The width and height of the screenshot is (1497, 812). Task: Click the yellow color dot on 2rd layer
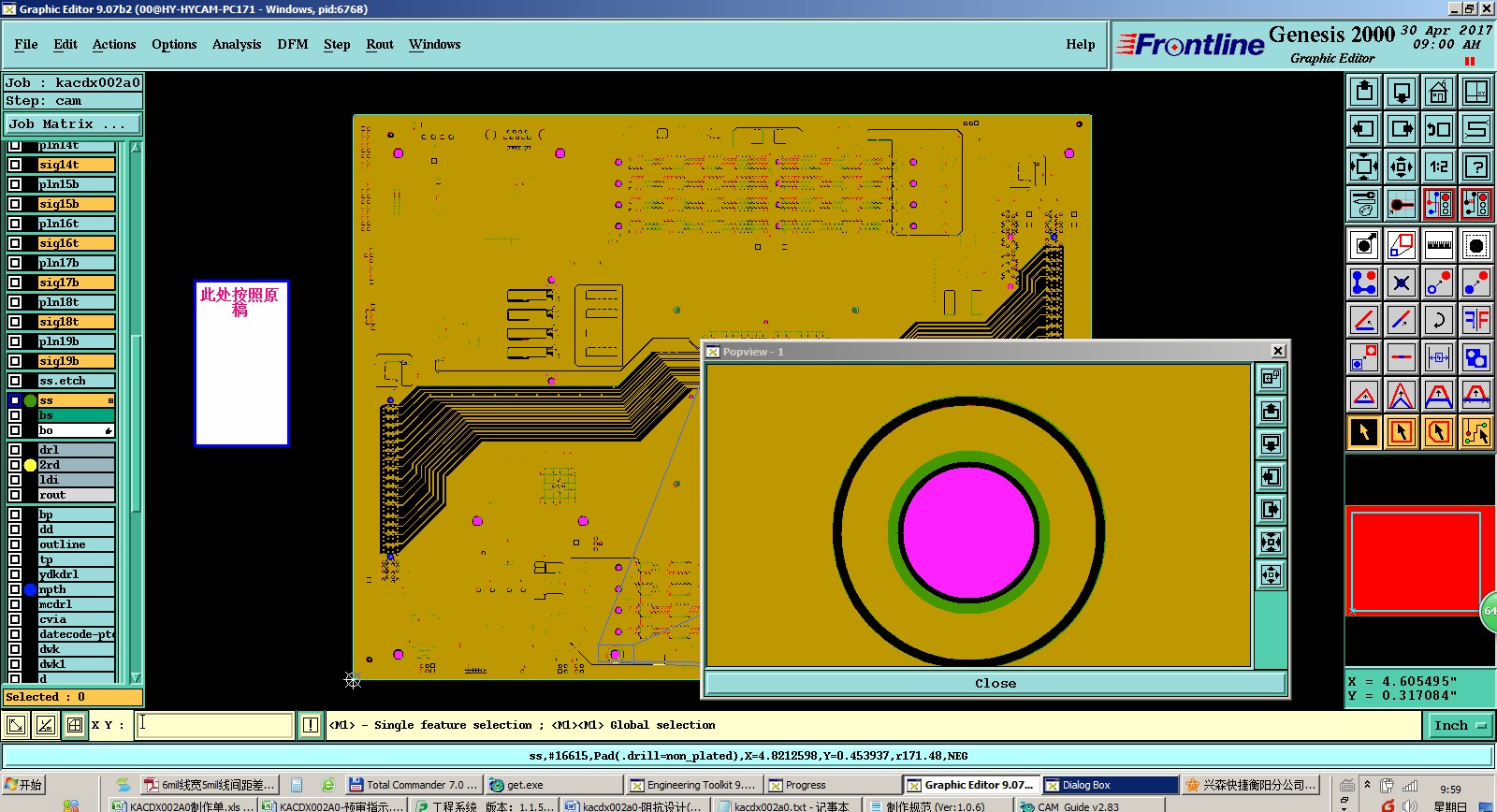pyautogui.click(x=30, y=465)
